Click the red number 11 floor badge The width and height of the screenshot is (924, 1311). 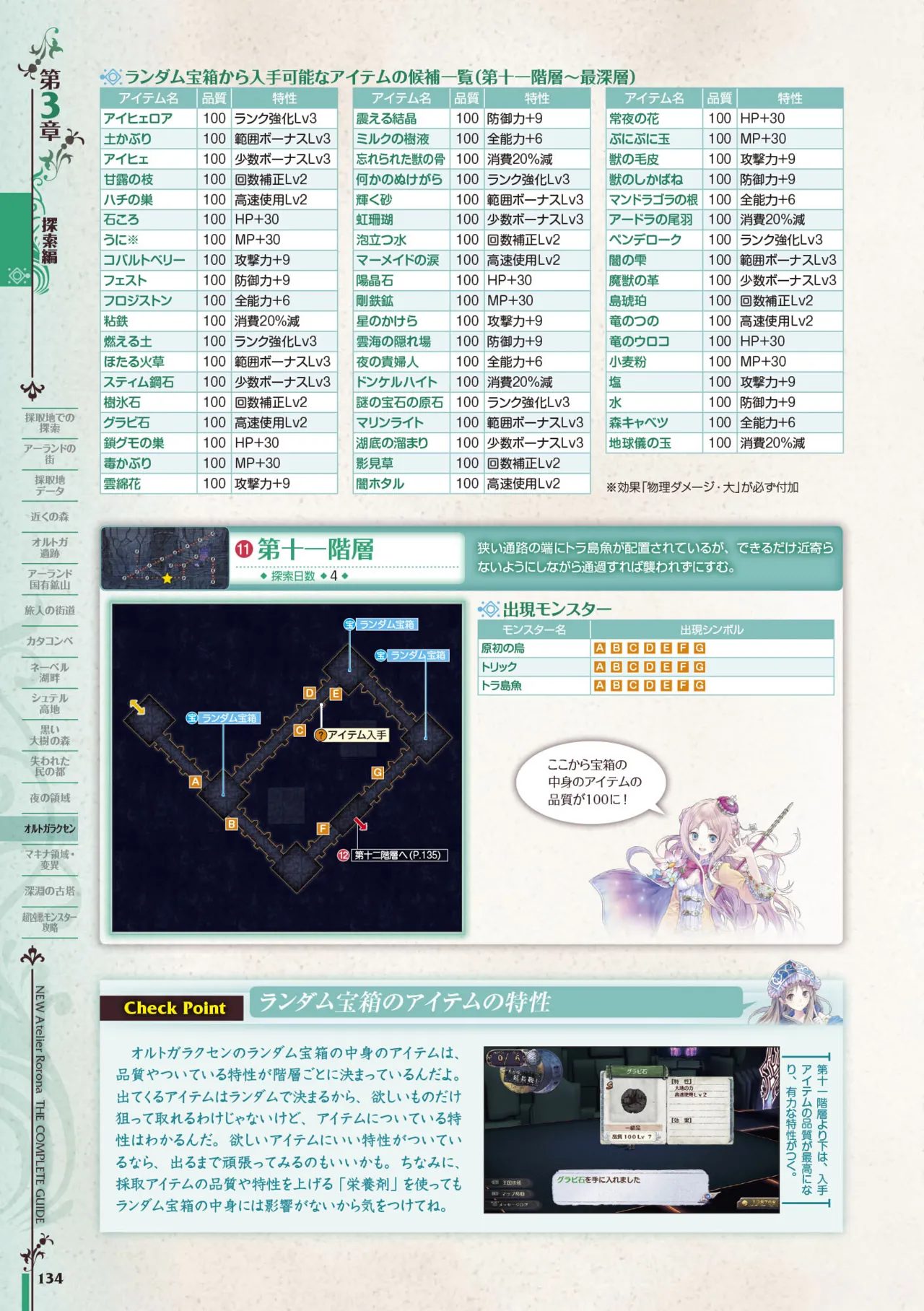244,549
